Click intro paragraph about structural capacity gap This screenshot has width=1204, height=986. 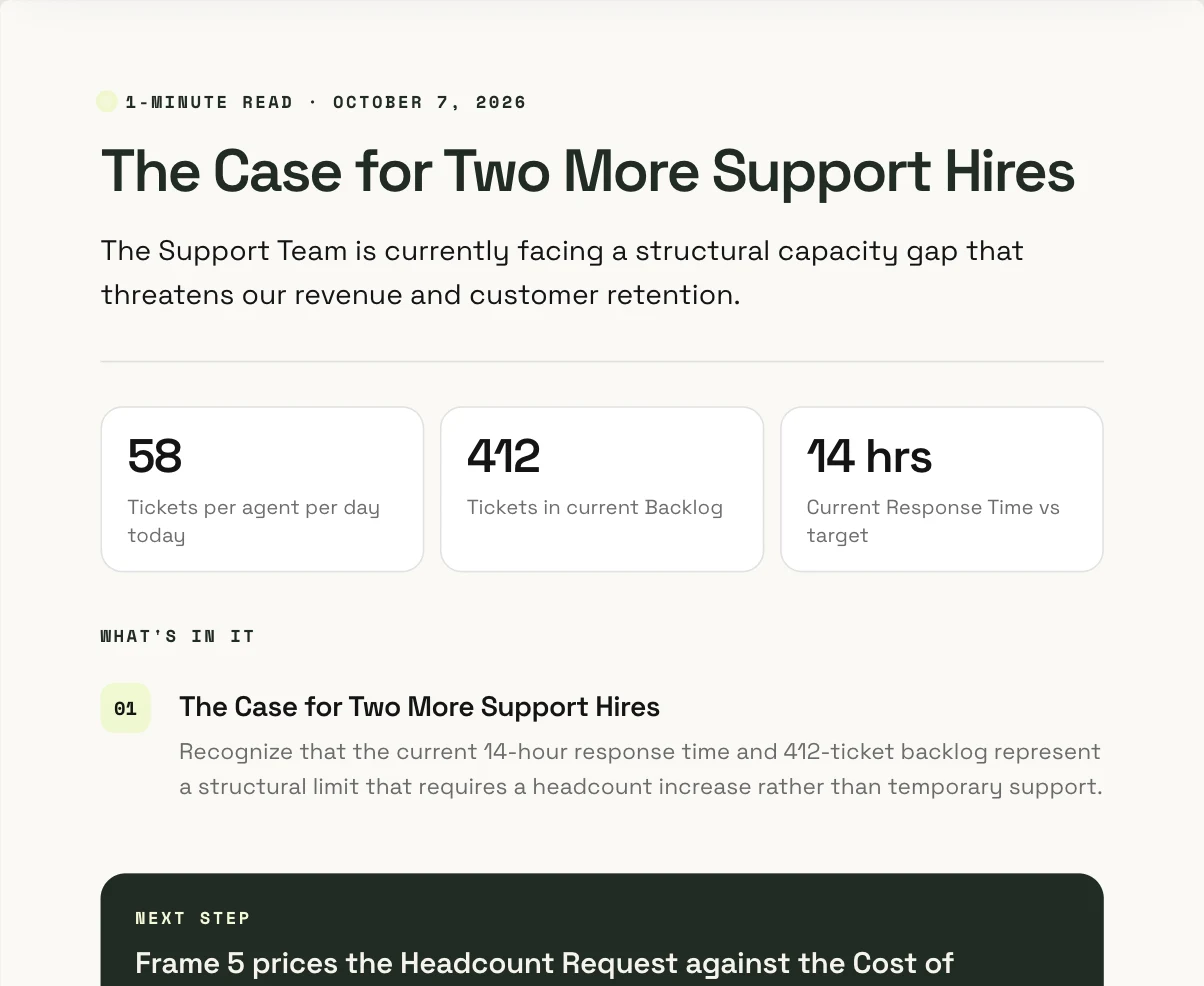tap(562, 272)
